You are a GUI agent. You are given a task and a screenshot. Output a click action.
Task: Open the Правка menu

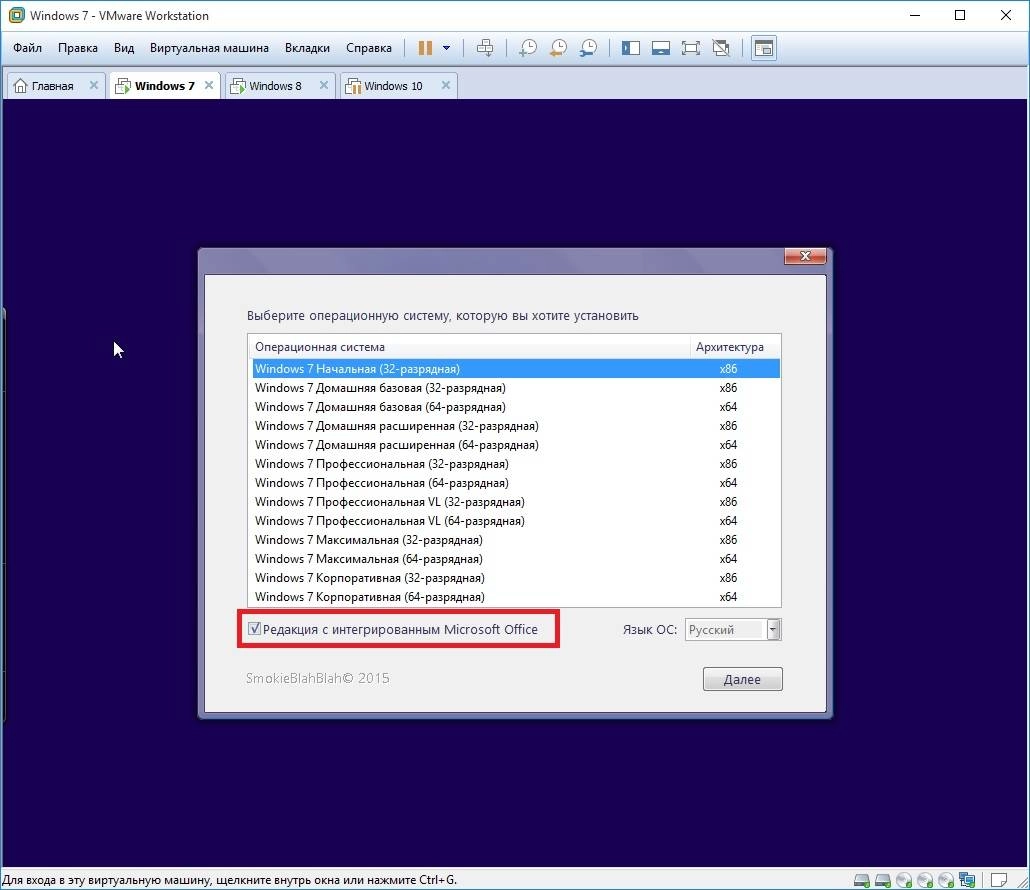(78, 48)
